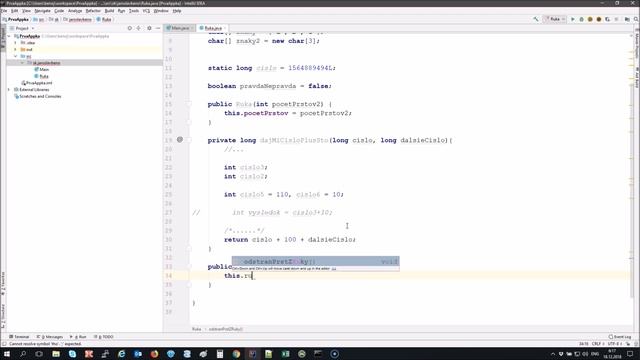Open the Edit menu
640x360 pixels.
[14, 11]
